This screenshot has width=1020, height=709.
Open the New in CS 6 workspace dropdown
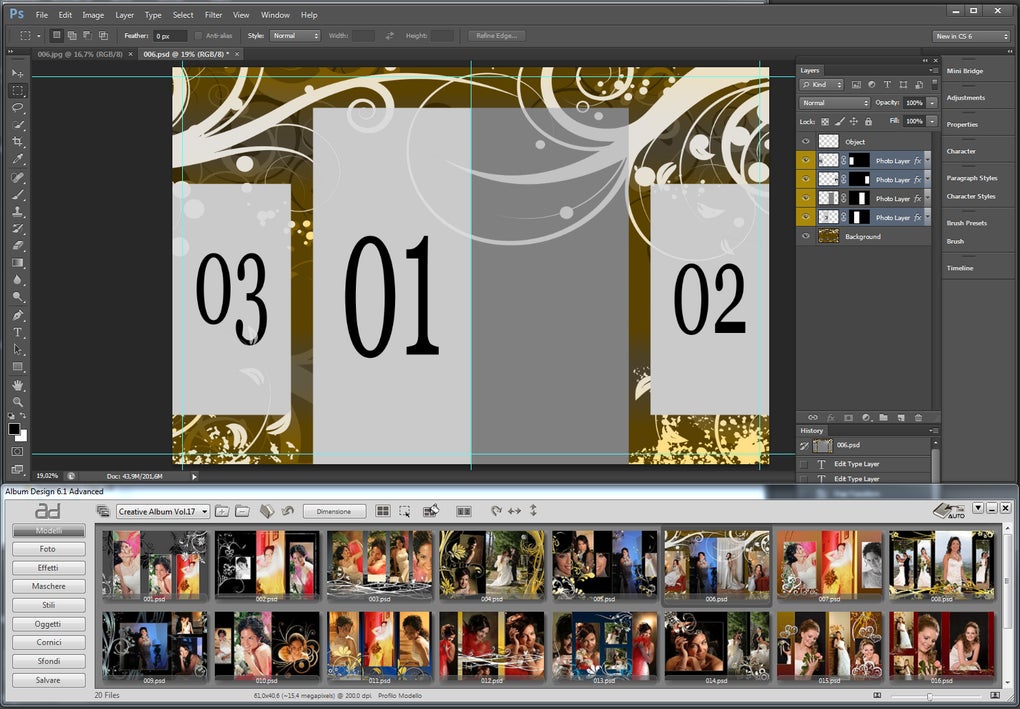(x=972, y=36)
